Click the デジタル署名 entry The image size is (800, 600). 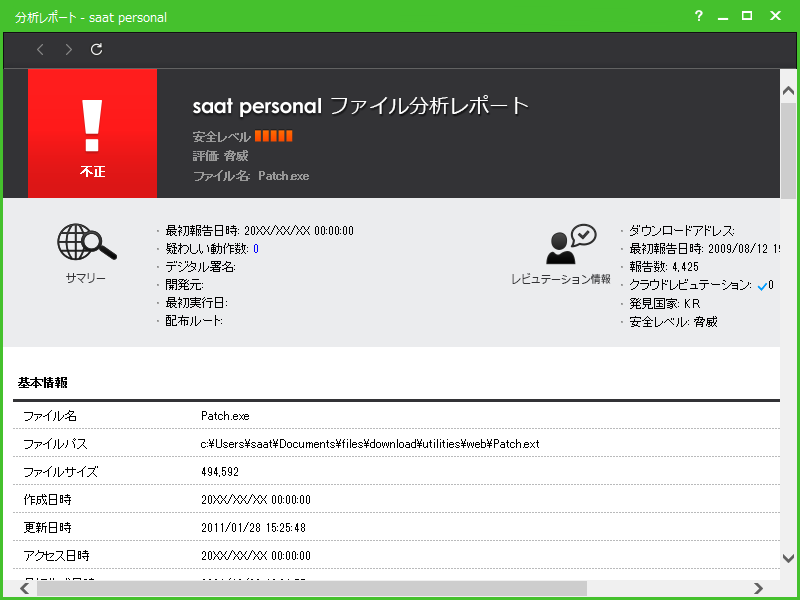[x=201, y=267]
